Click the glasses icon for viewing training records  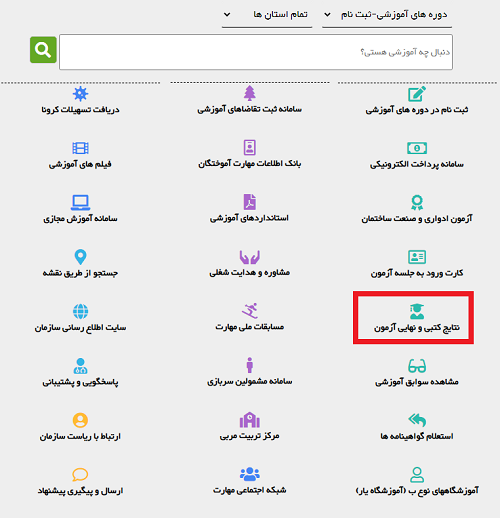tap(417, 366)
